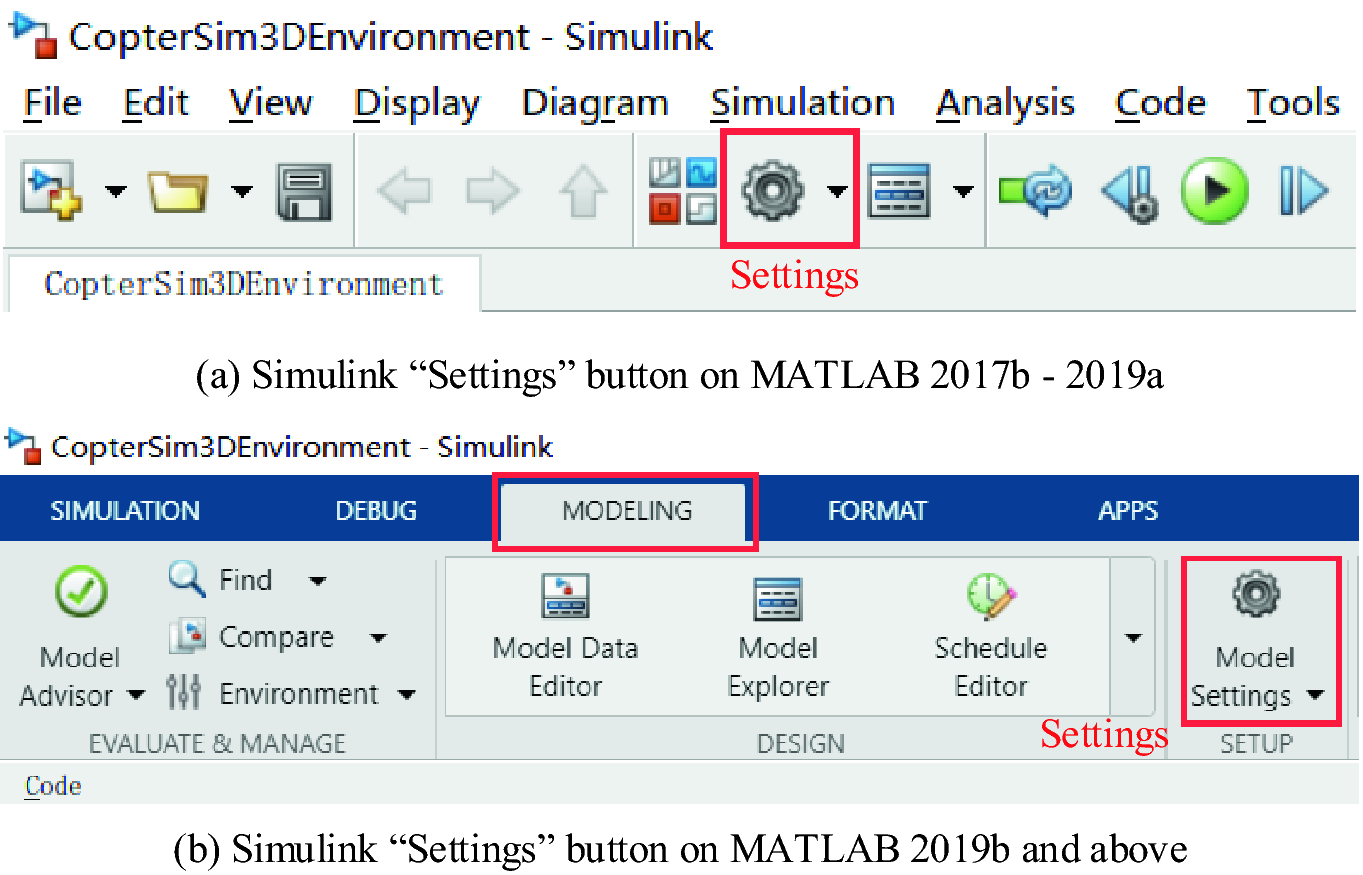1363x875 pixels.
Task: Open the Edit menu
Action: click(x=156, y=103)
